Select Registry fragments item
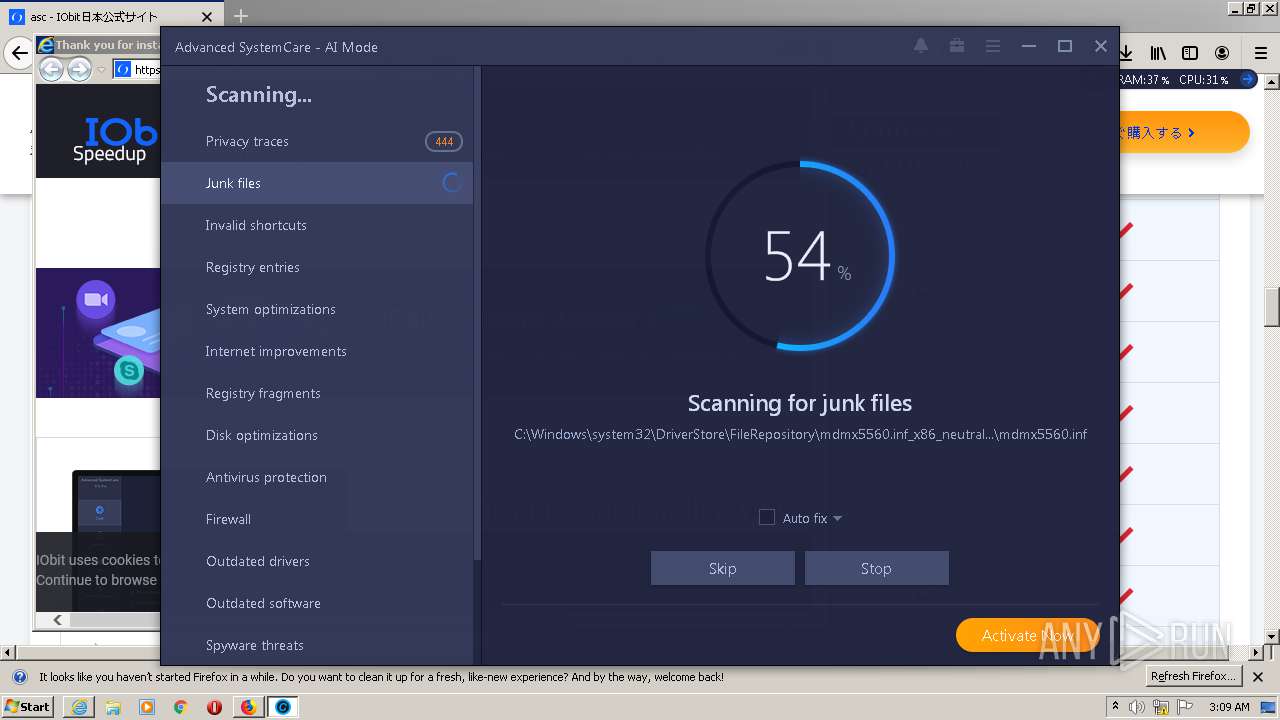This screenshot has width=1280, height=720. click(316, 393)
